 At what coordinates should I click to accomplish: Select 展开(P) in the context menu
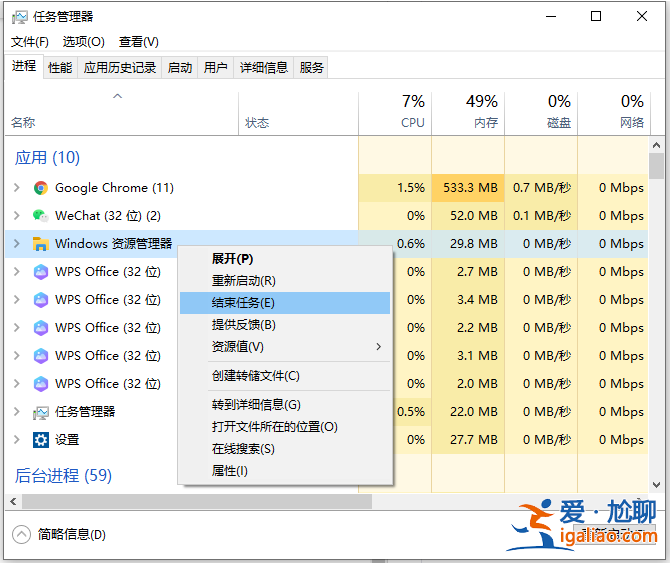pos(285,258)
